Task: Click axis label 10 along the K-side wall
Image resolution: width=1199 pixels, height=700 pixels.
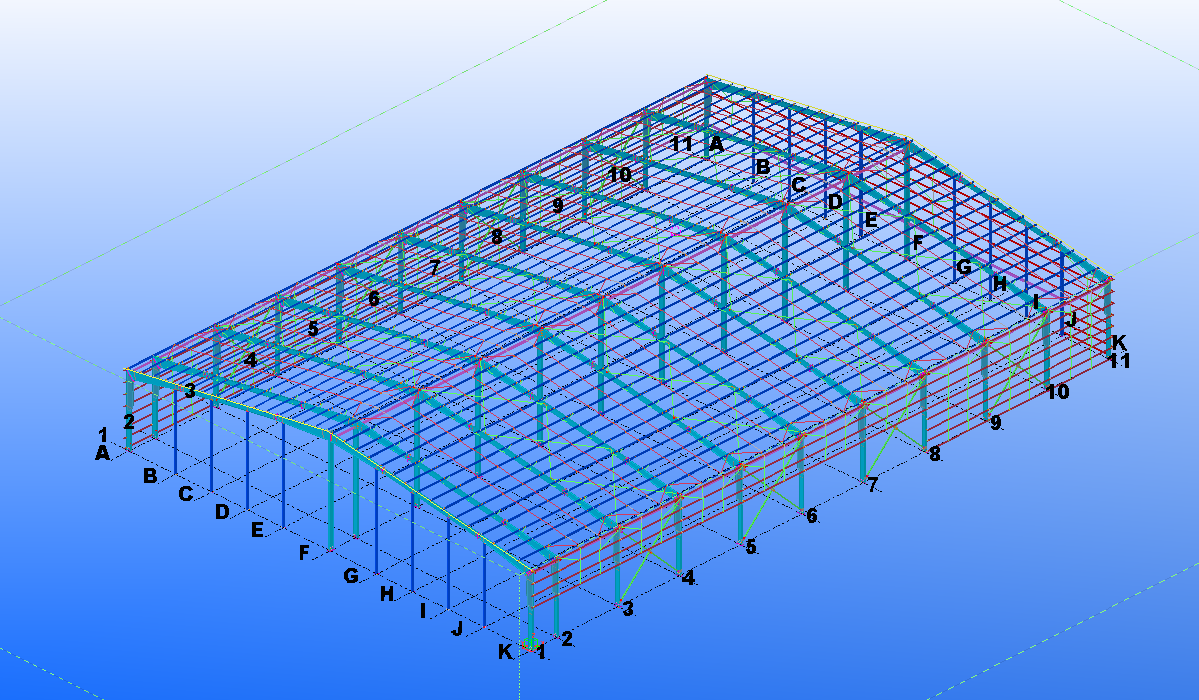Action: pyautogui.click(x=1058, y=392)
